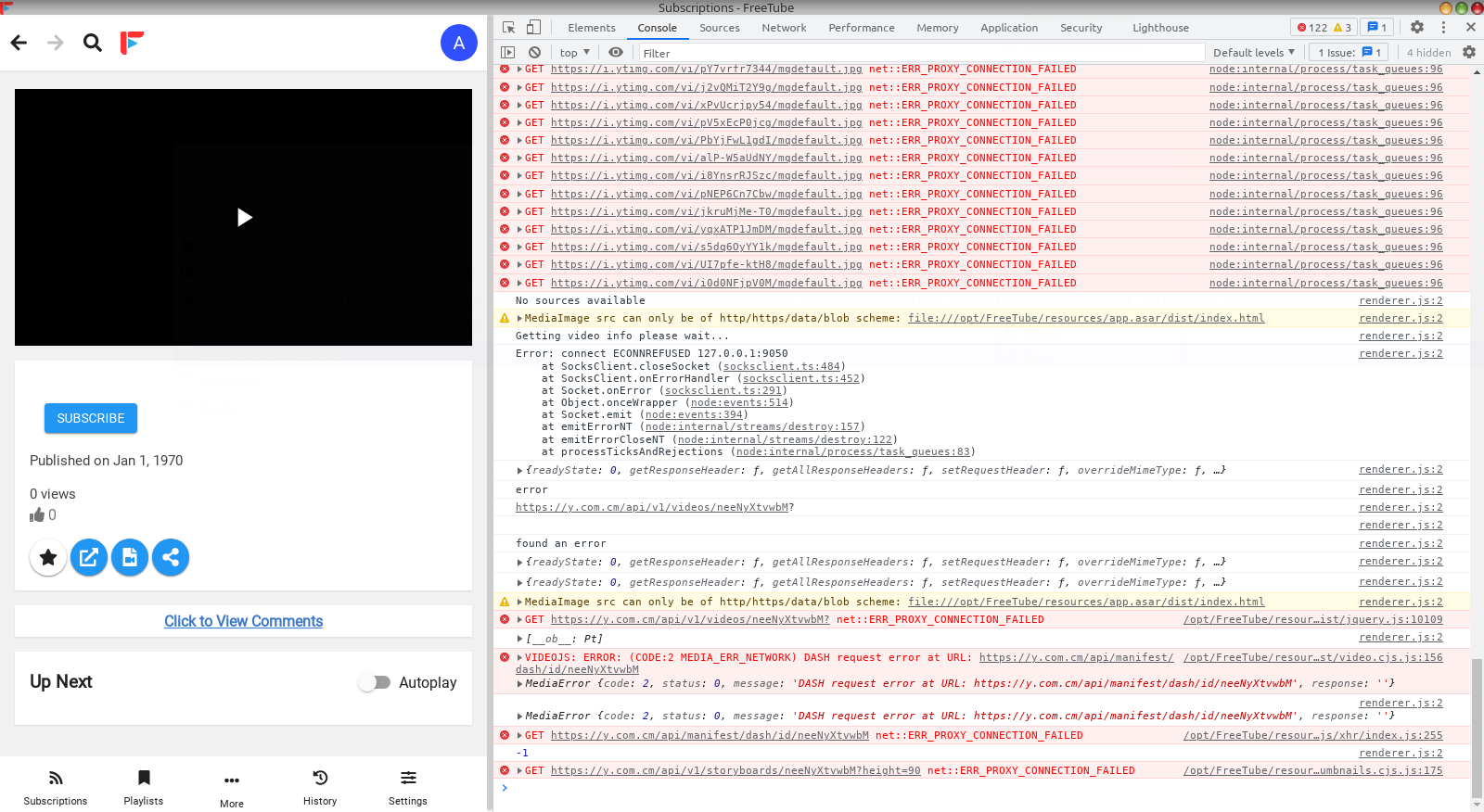Open the top context dropdown

[575, 53]
